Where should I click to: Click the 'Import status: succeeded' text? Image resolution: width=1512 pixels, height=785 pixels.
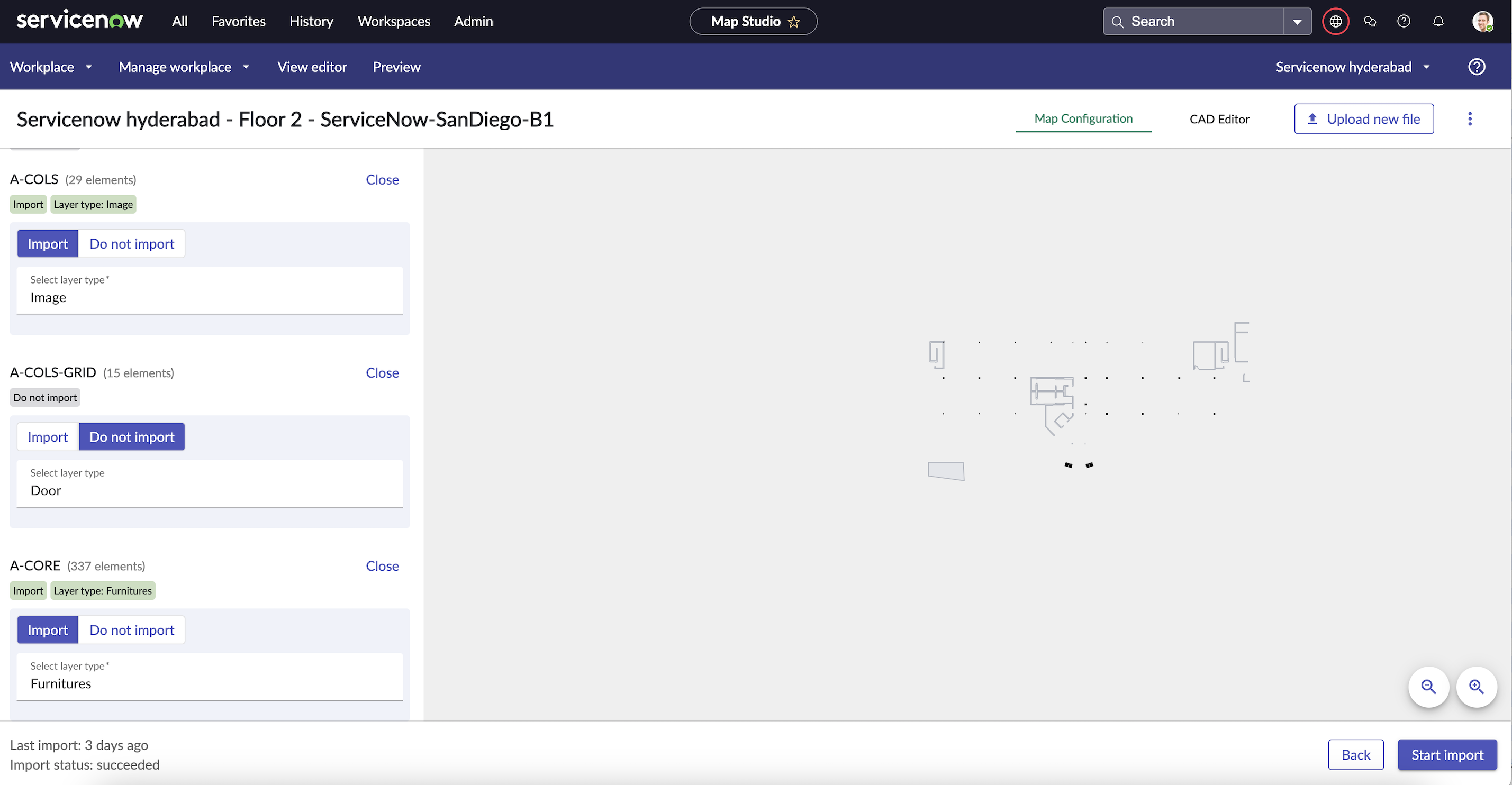pyautogui.click(x=85, y=764)
